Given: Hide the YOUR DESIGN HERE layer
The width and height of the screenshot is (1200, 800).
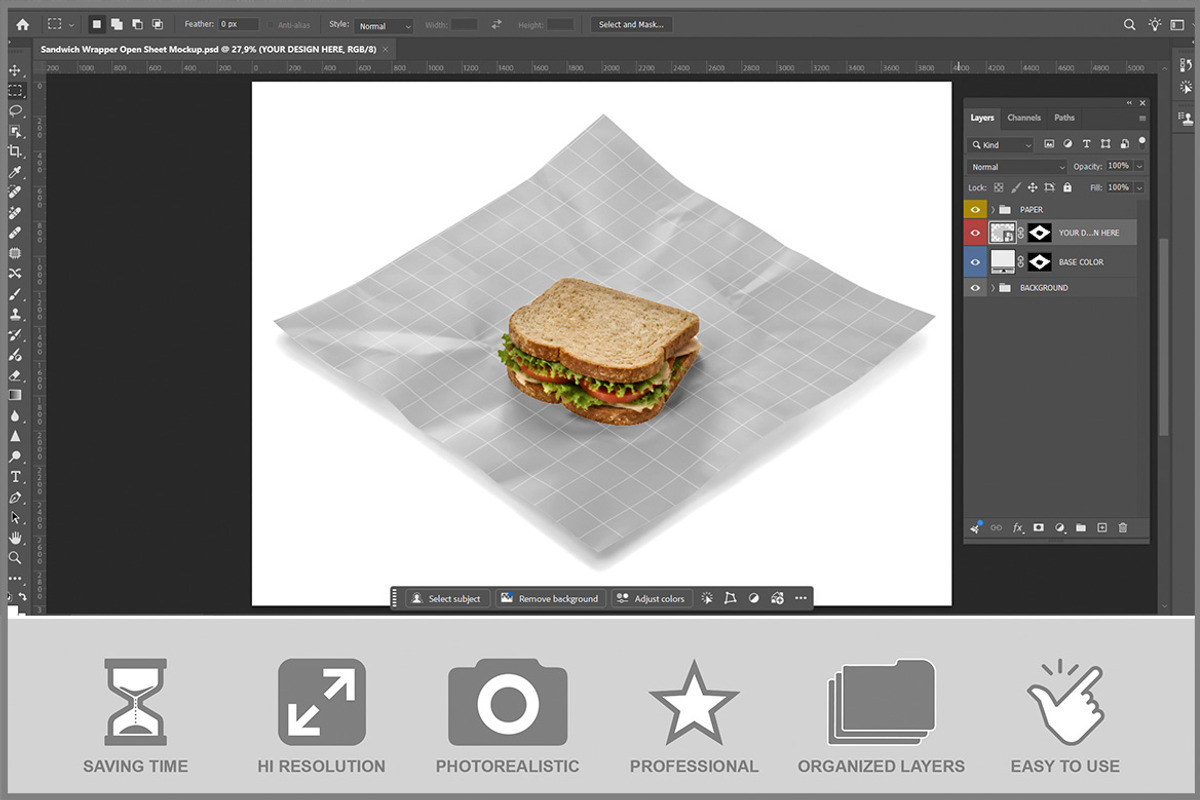Looking at the screenshot, I should coord(975,233).
